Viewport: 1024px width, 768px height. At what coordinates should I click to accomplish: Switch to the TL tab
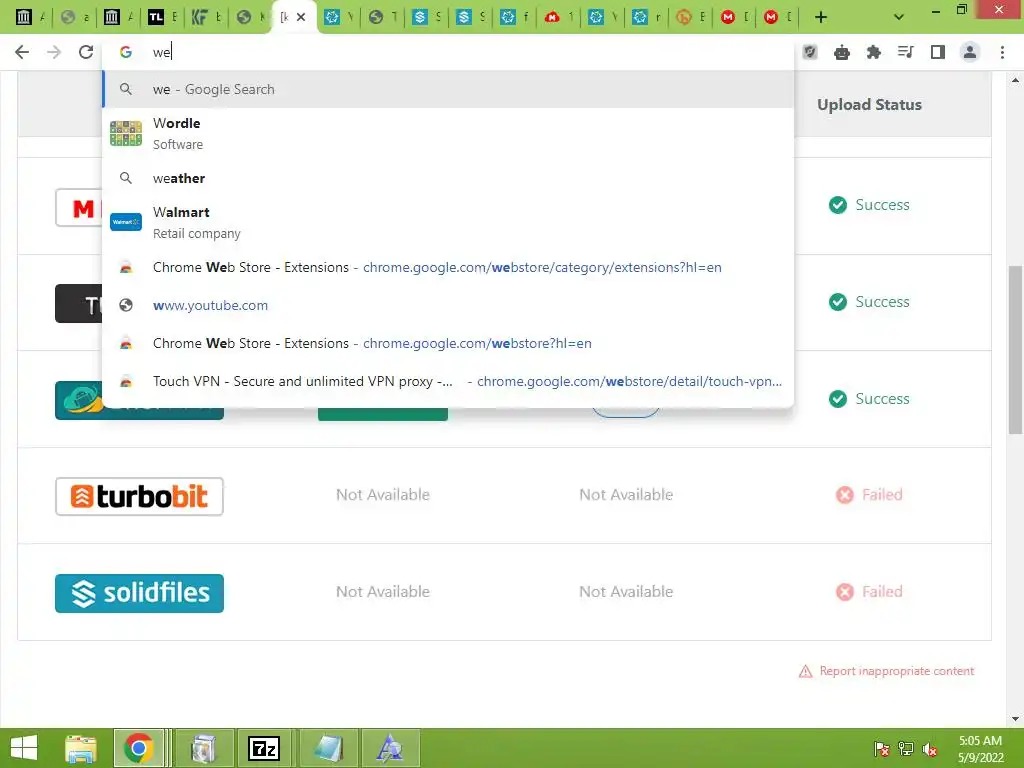tap(163, 17)
